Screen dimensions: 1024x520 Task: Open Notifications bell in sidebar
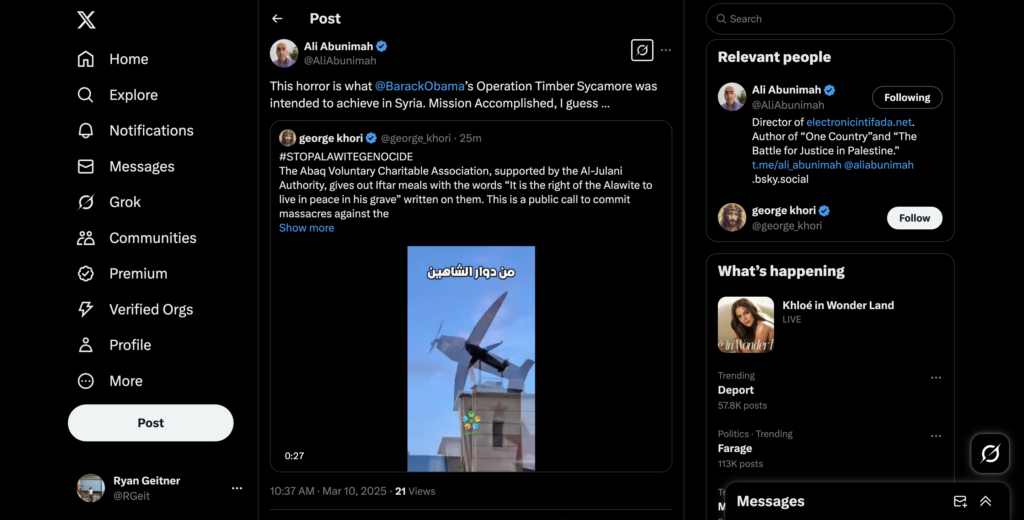tap(86, 131)
